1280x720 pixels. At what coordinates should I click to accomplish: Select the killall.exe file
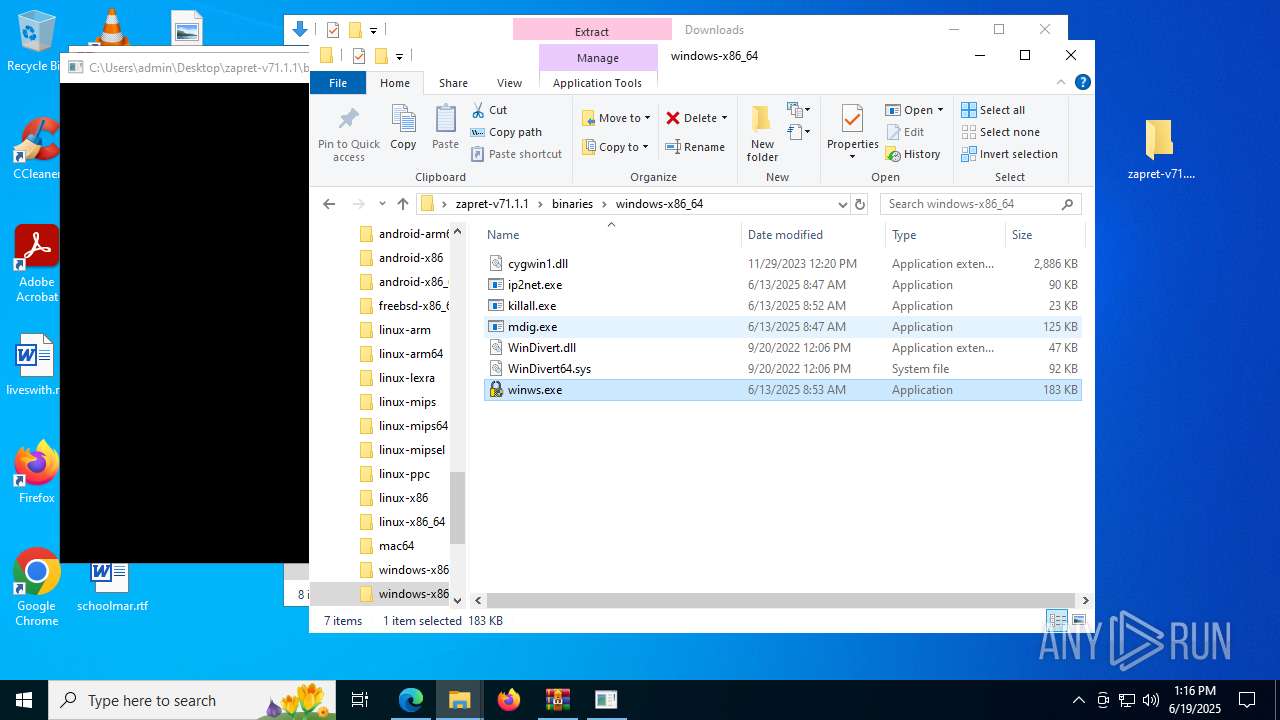pyautogui.click(x=782, y=306)
